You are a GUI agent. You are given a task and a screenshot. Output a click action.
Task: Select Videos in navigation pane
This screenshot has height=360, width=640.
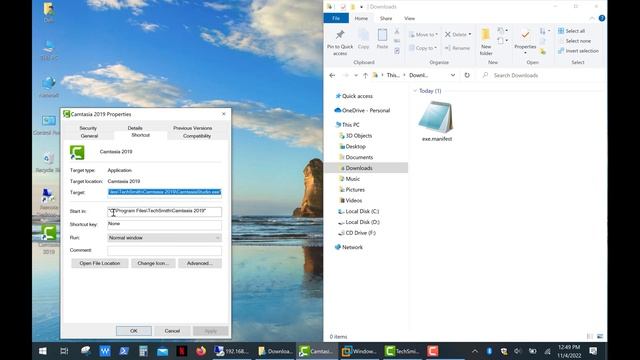point(353,200)
